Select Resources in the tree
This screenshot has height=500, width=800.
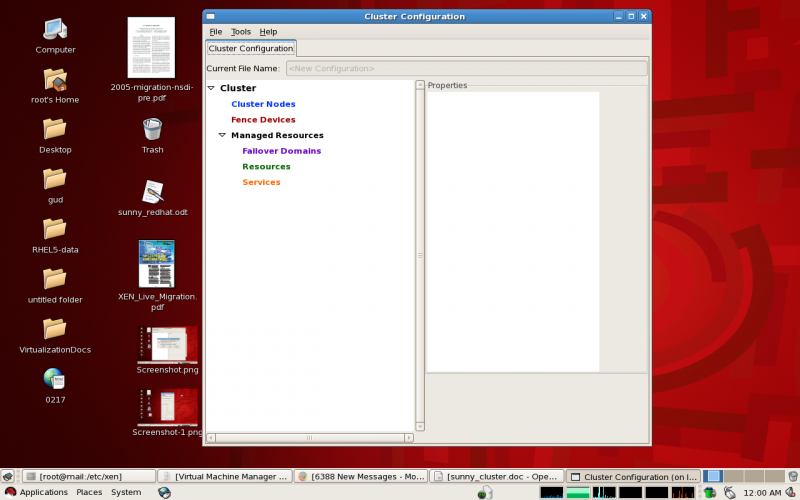(266, 167)
